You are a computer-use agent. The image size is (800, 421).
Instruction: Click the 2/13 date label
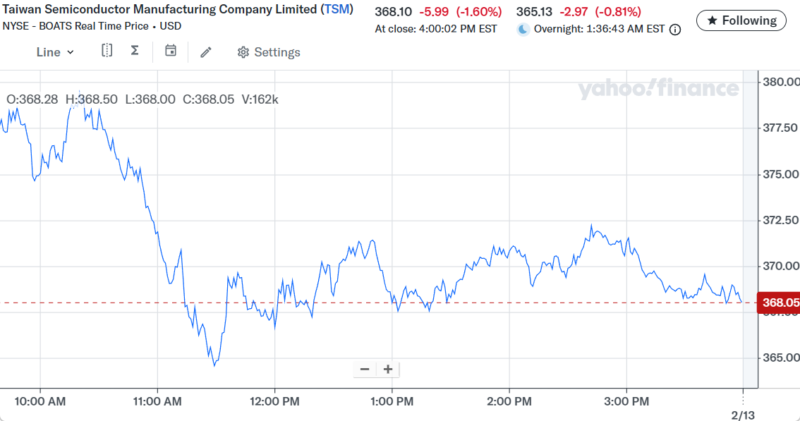(743, 412)
